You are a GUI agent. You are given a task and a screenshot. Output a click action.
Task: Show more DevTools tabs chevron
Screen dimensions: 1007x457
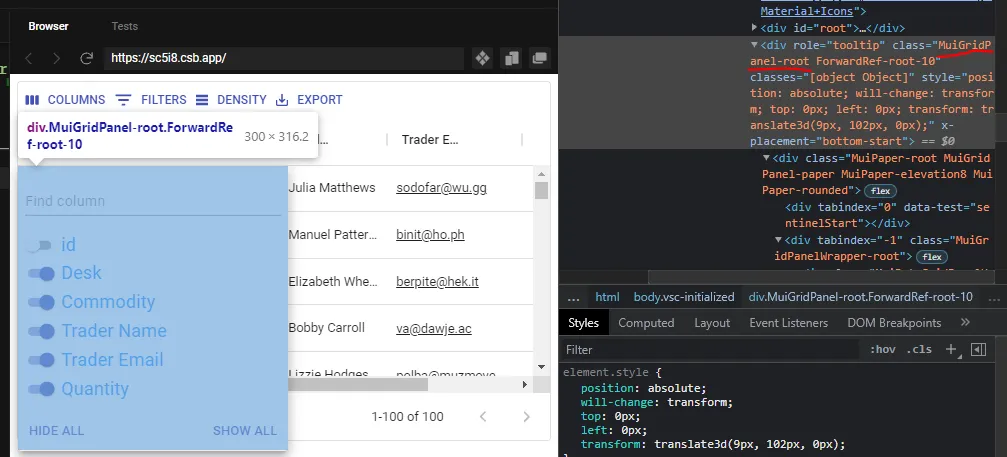click(x=965, y=322)
